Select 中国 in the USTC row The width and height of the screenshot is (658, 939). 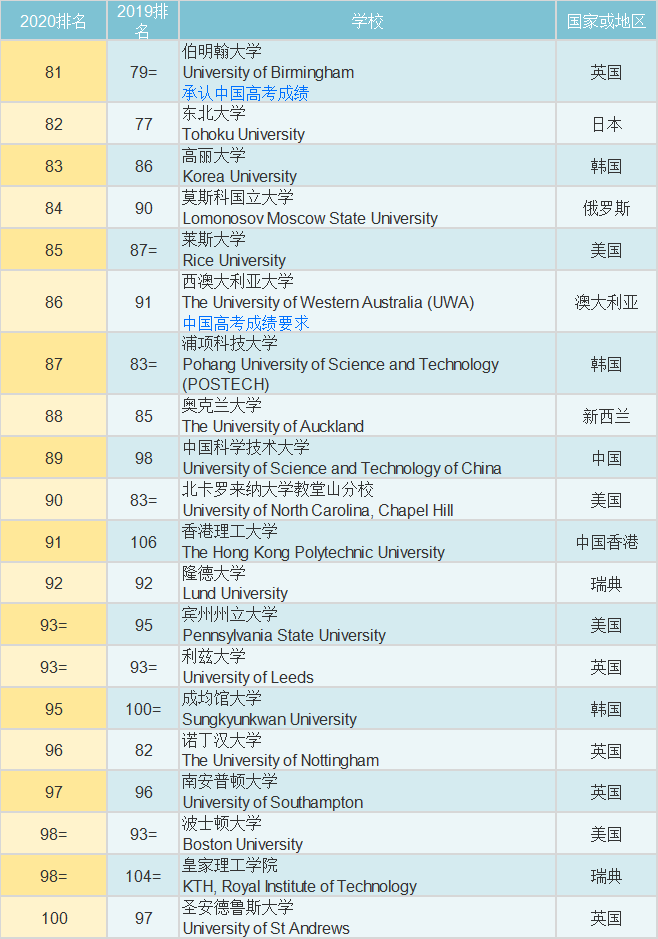(x=607, y=459)
